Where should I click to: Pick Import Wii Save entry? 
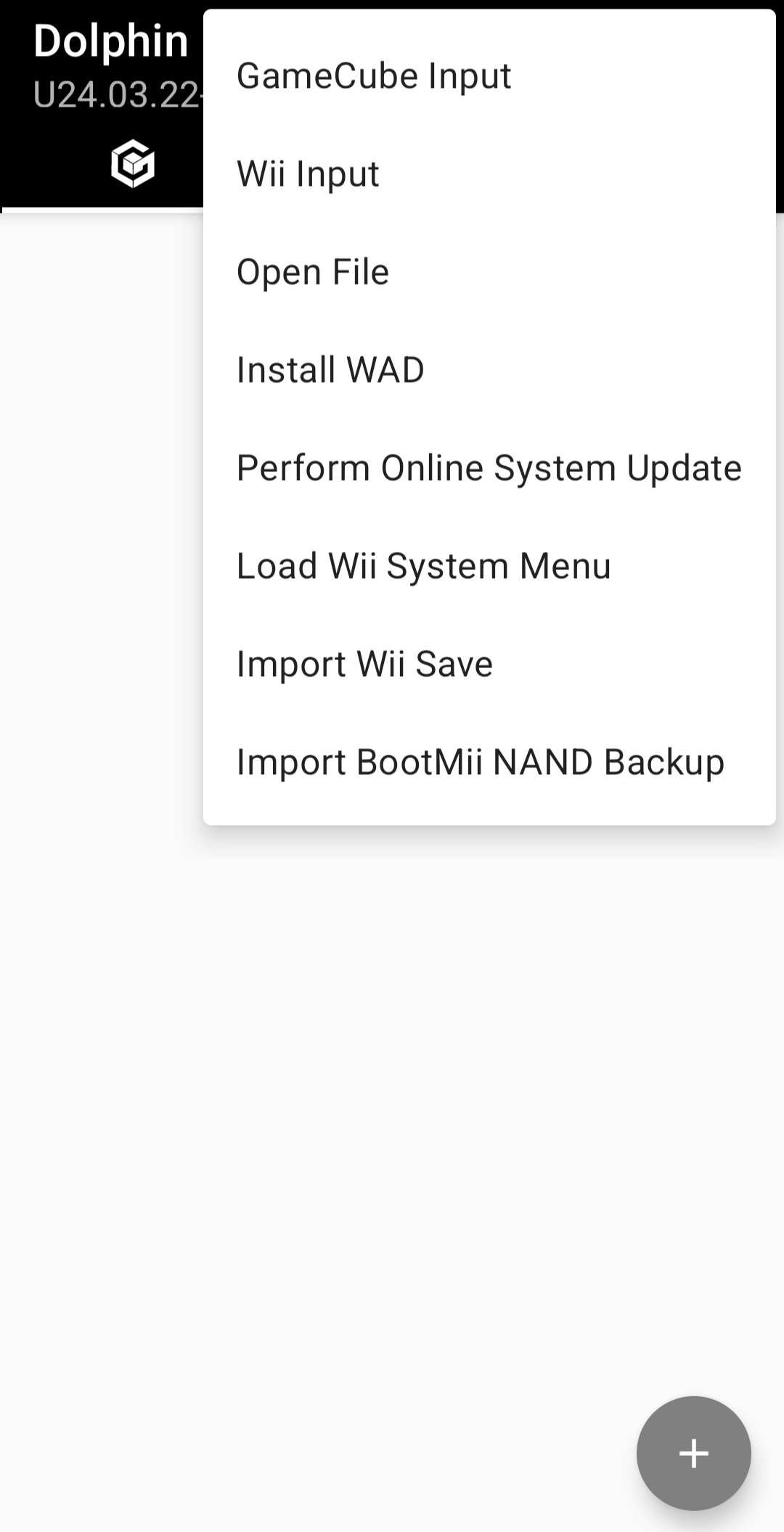pos(364,664)
